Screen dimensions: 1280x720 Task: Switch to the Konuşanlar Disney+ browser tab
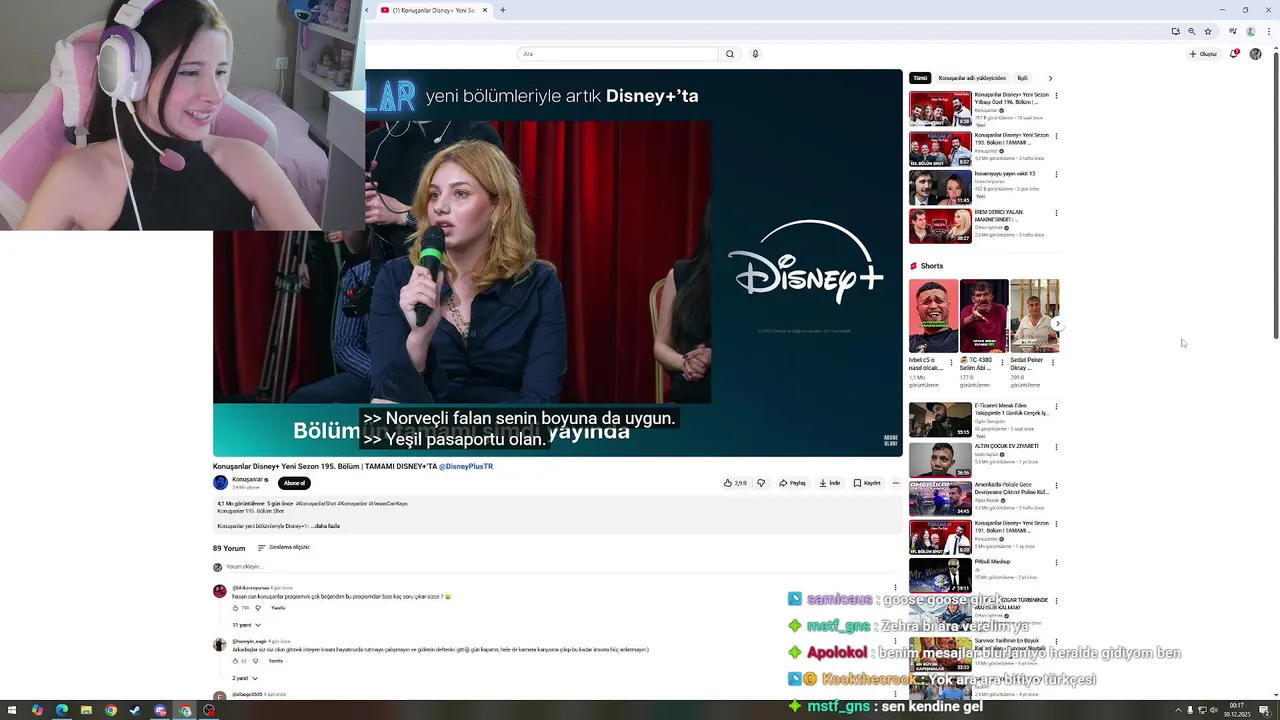click(433, 10)
